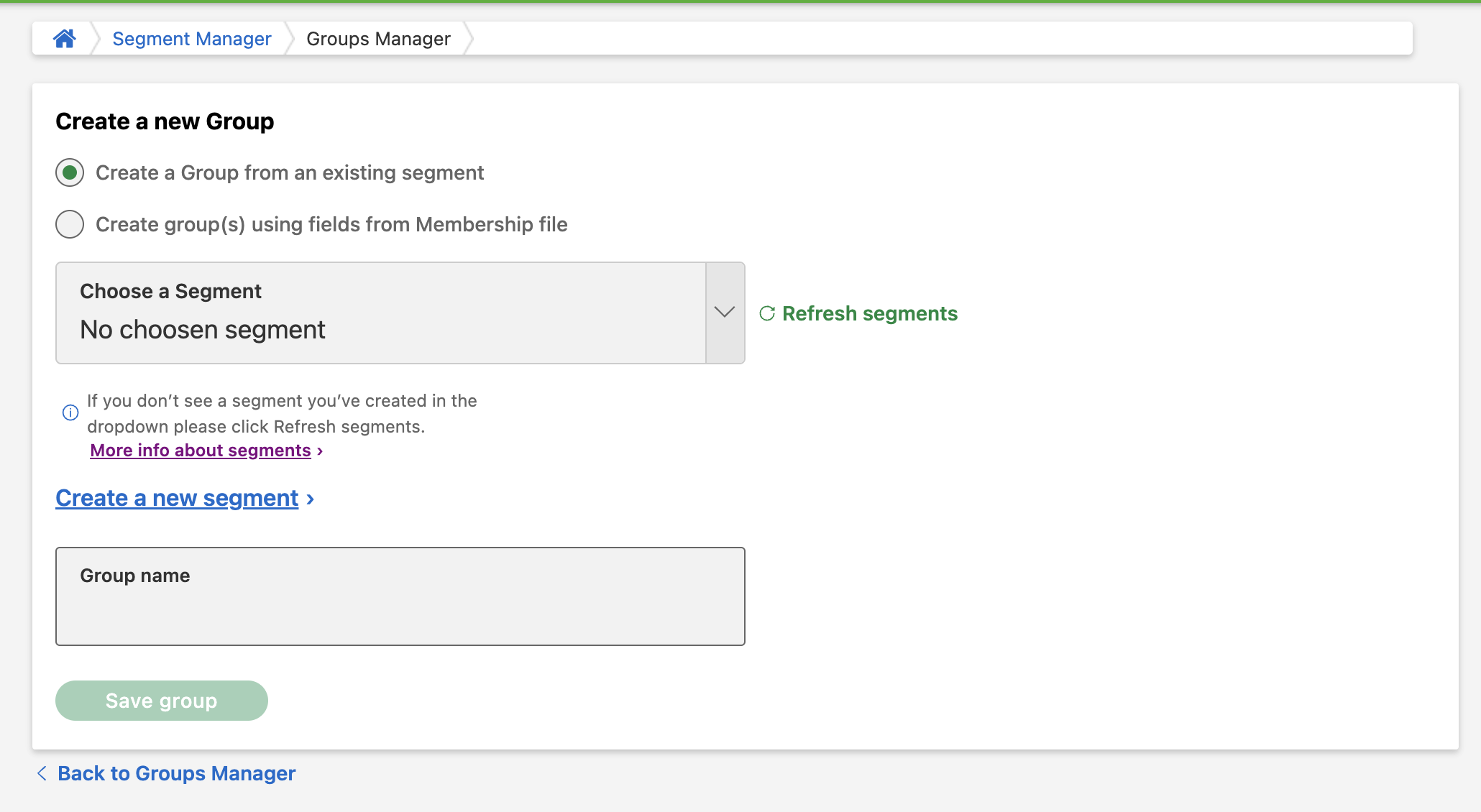Click the info circle icon
This screenshot has width=1481, height=812.
(x=70, y=412)
